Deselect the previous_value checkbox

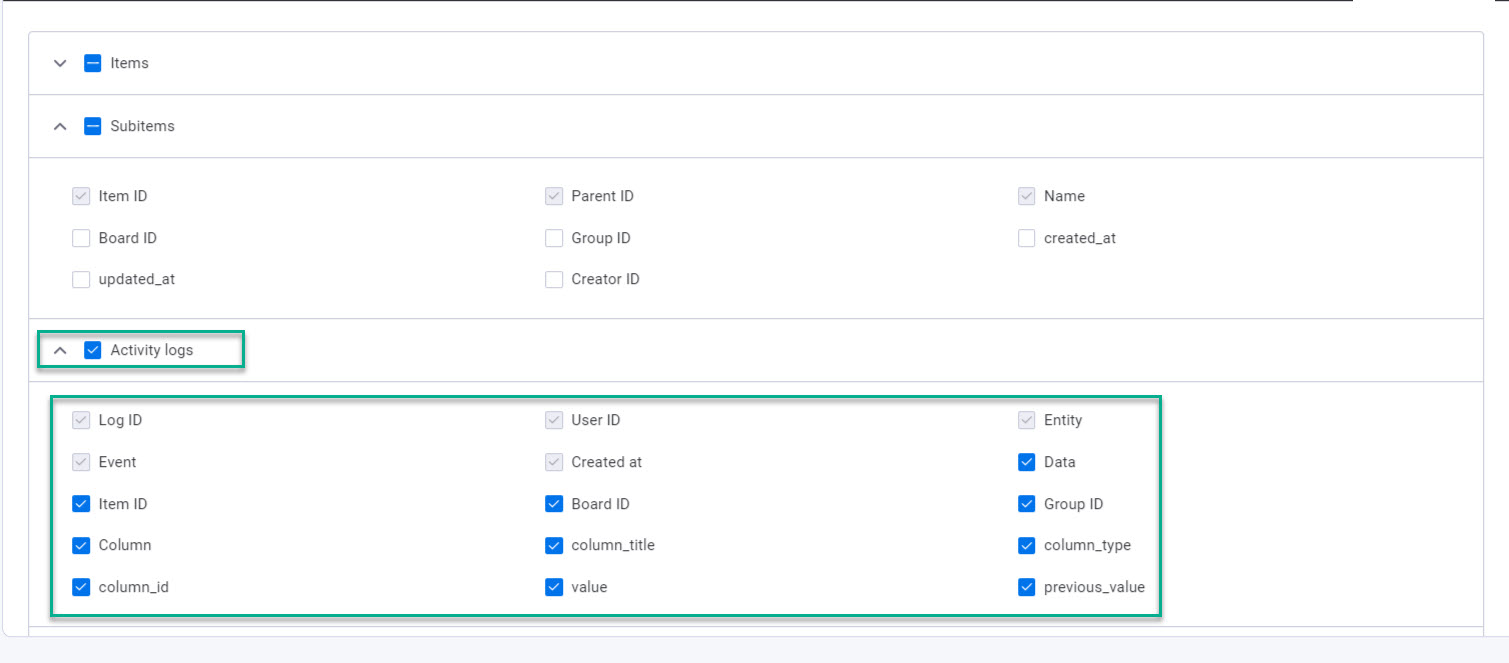1026,588
